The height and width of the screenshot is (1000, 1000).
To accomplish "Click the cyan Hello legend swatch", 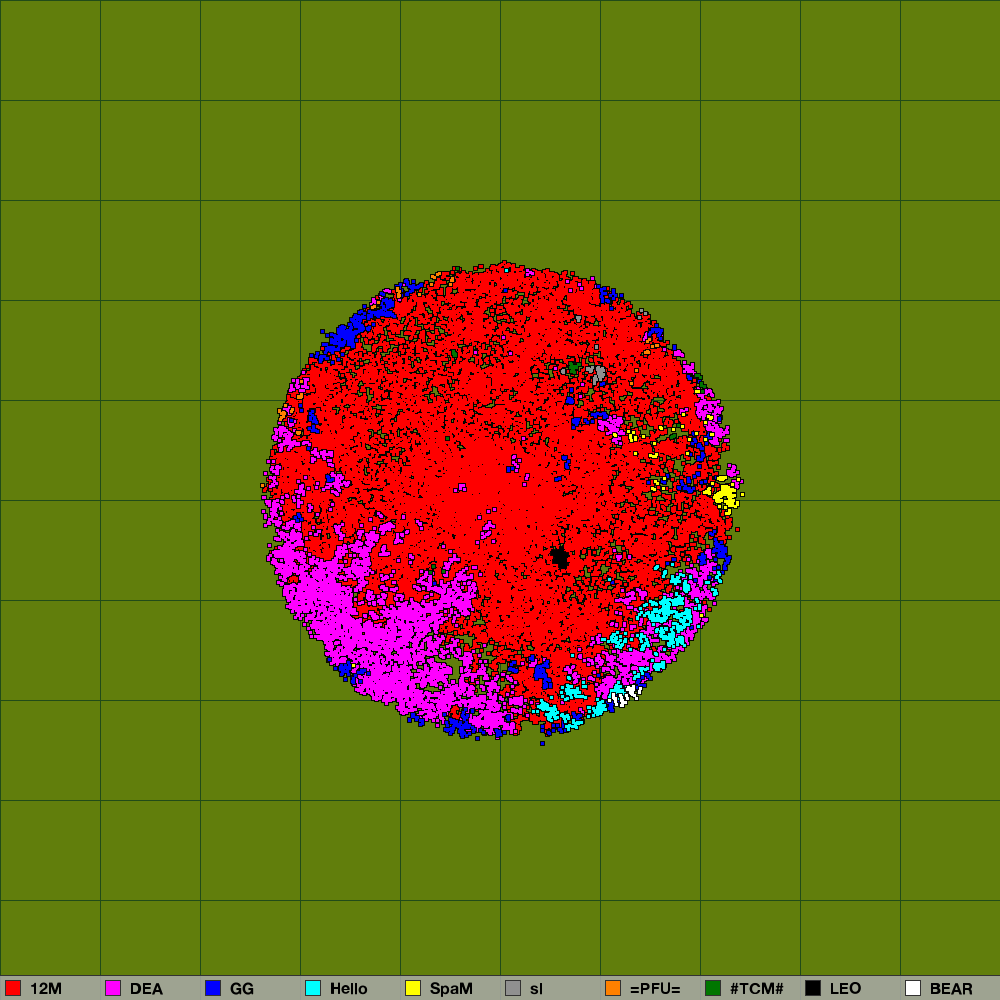I will tap(313, 988).
